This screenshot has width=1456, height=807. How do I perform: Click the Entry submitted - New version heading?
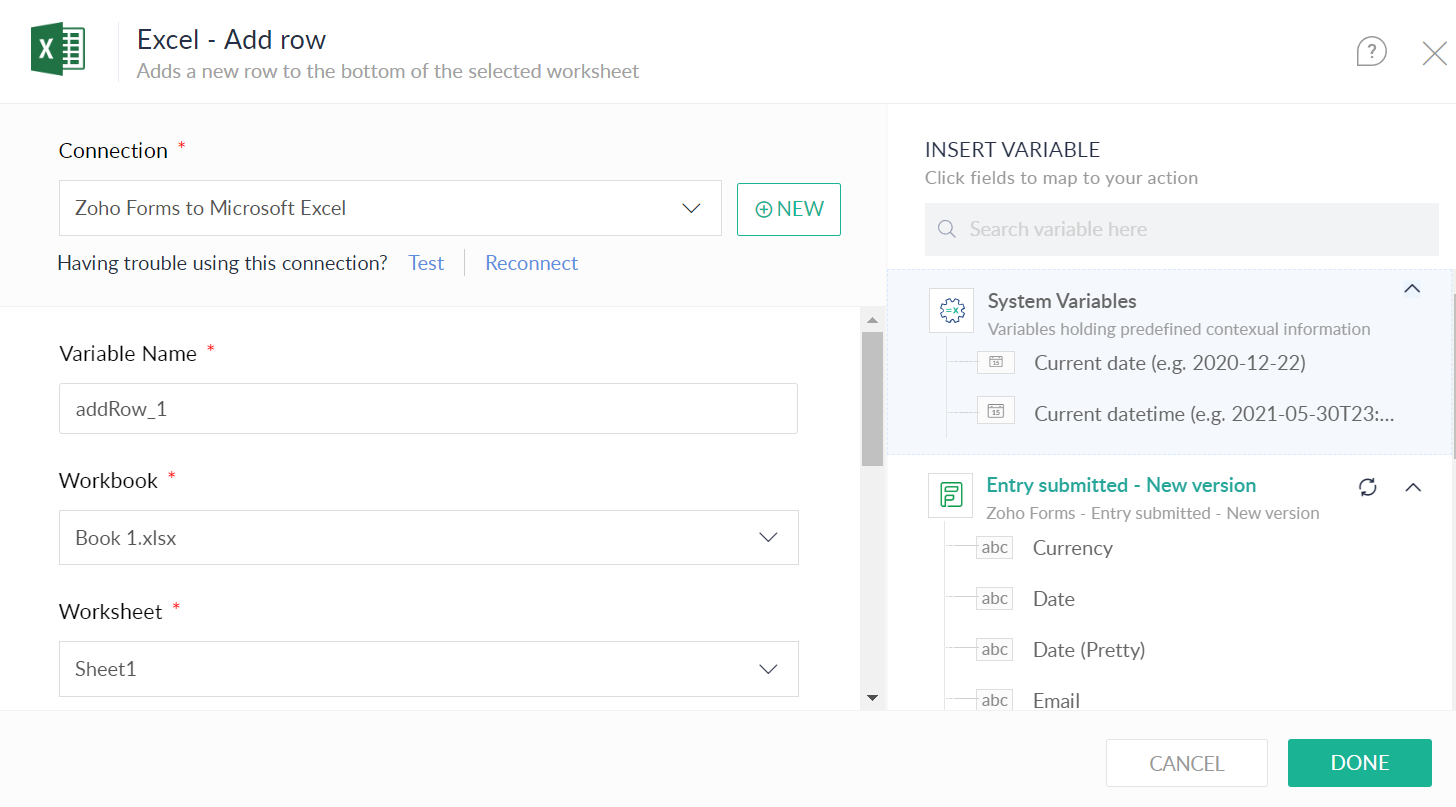point(1121,485)
